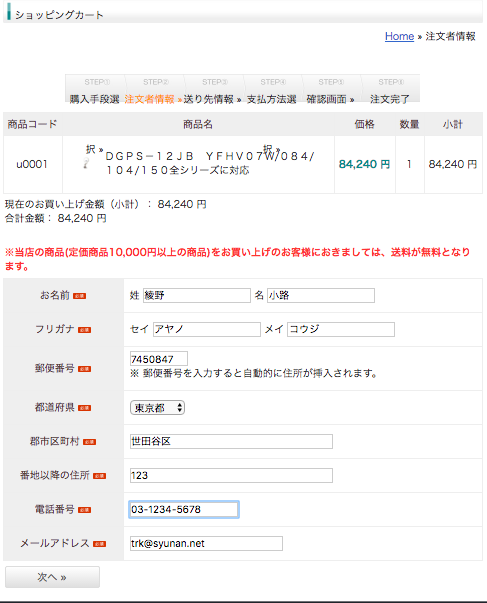Open the 都道府県 prefecture dropdown showing 東京都
This screenshot has height=603, width=487.
[157, 408]
